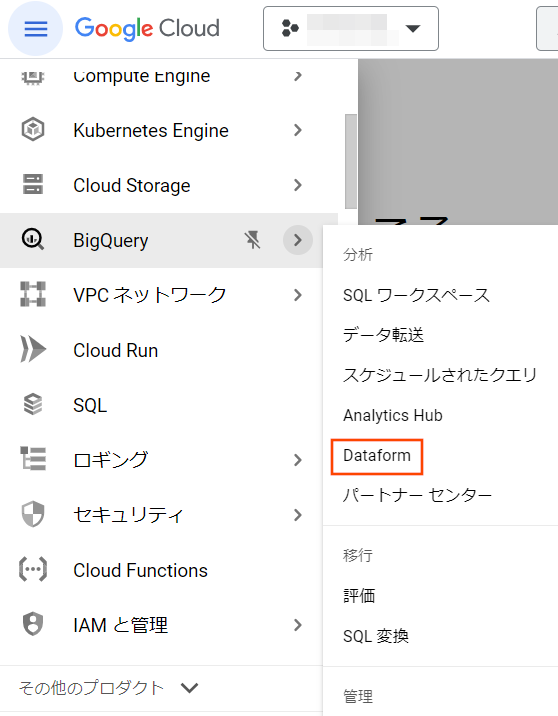Open SQL ワークスペース in BigQuery submenu
This screenshot has width=558, height=716.
416,295
